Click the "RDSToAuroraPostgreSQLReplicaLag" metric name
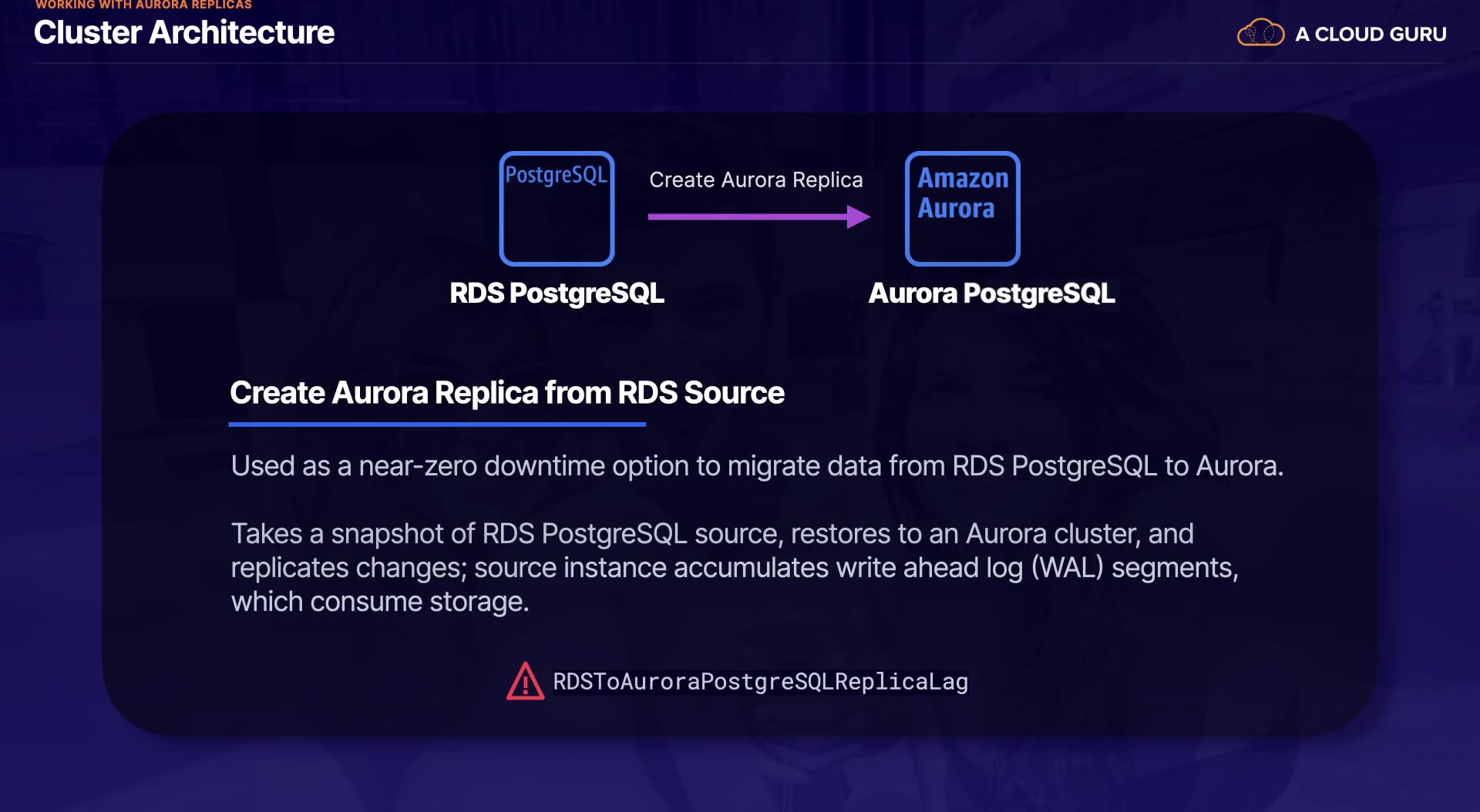 (760, 682)
